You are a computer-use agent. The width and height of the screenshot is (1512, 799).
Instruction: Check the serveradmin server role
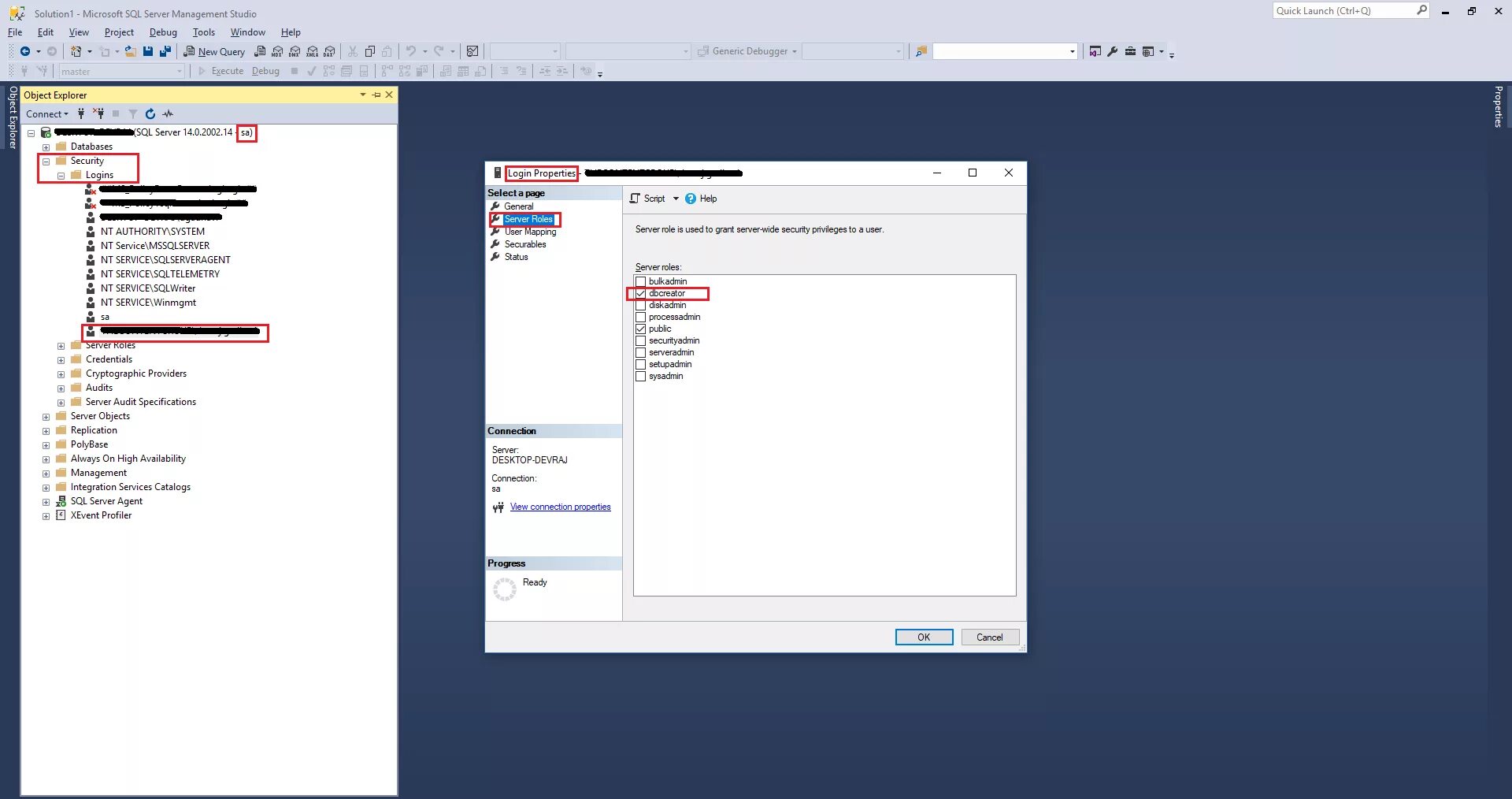pos(640,352)
